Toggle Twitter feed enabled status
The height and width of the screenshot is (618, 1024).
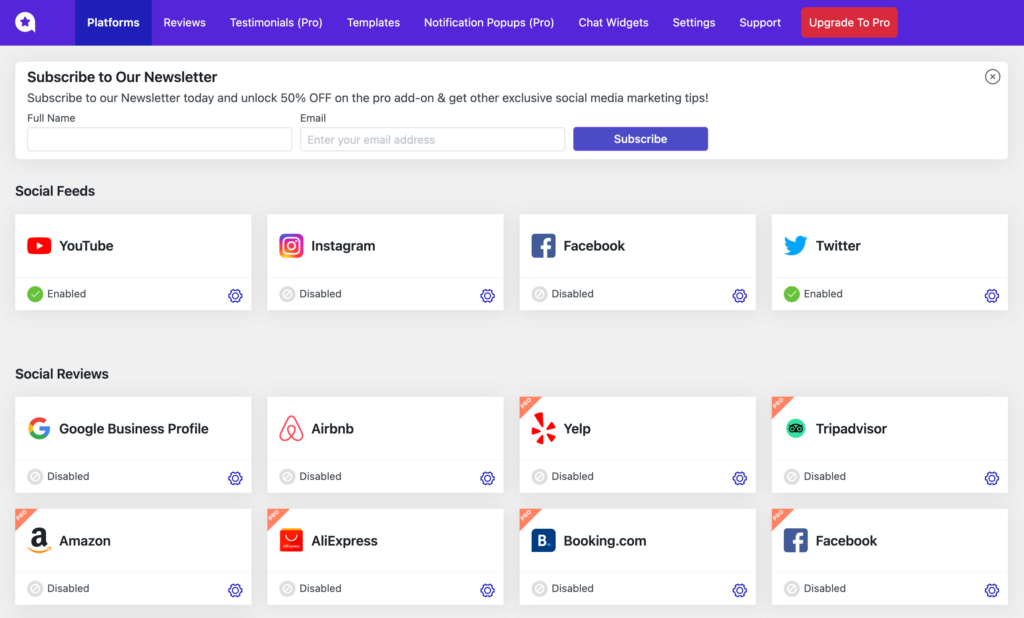pos(791,294)
